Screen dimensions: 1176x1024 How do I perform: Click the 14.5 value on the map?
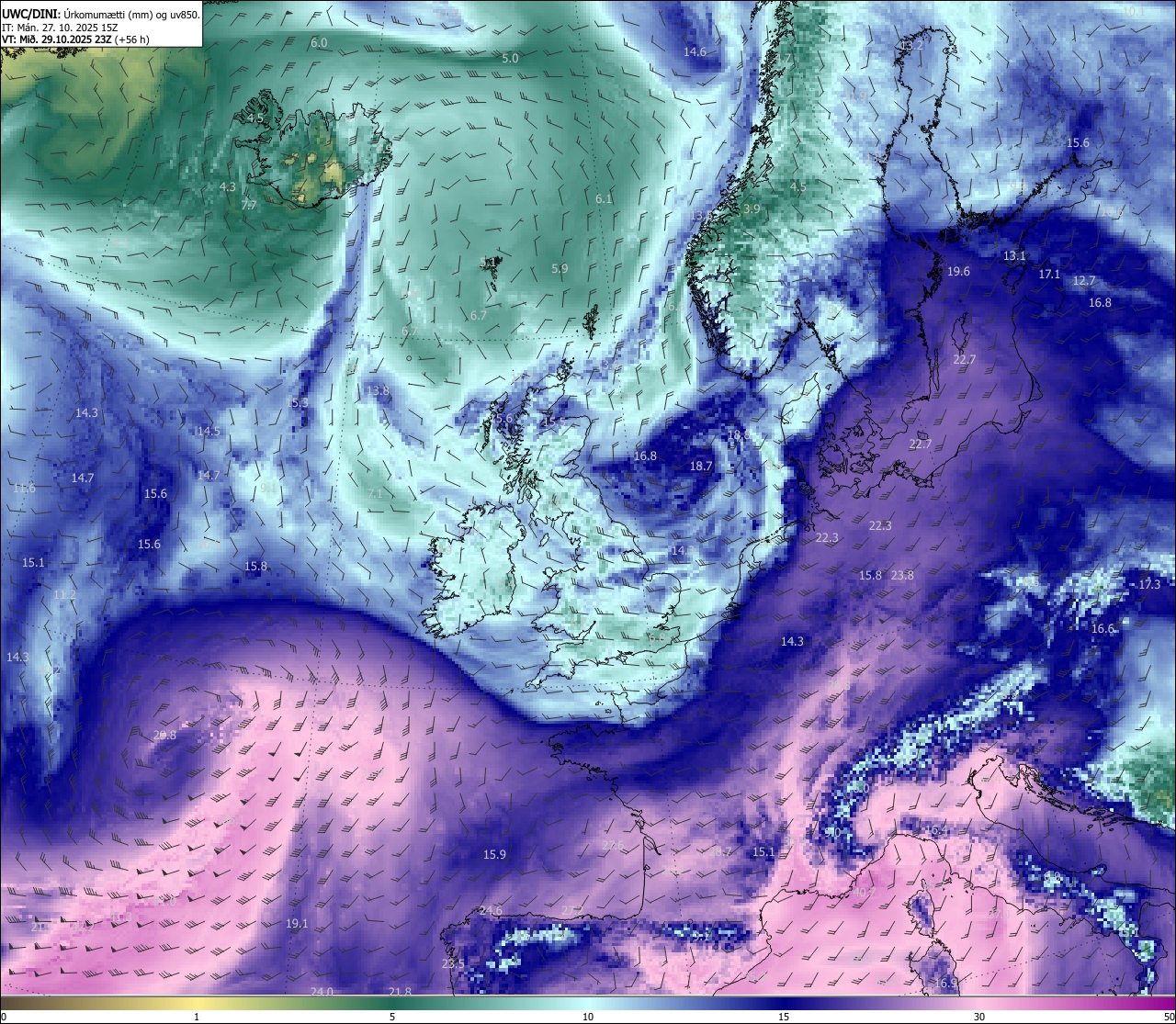209,431
